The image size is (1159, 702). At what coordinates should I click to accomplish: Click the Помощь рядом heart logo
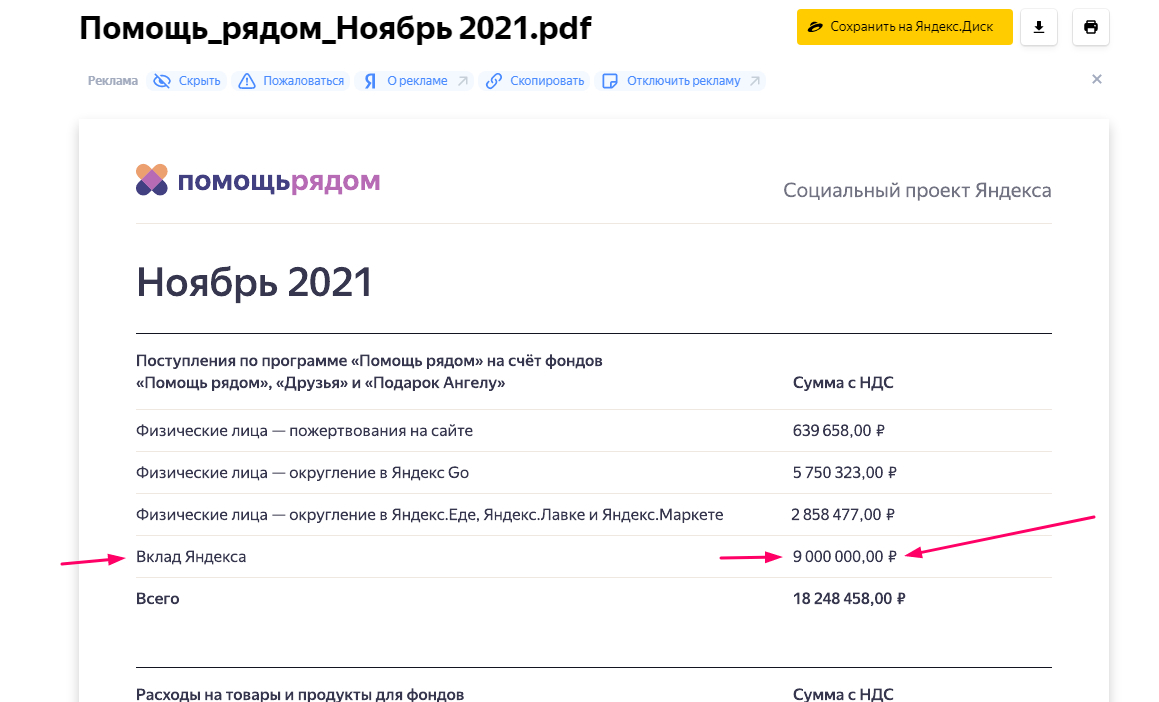152,180
